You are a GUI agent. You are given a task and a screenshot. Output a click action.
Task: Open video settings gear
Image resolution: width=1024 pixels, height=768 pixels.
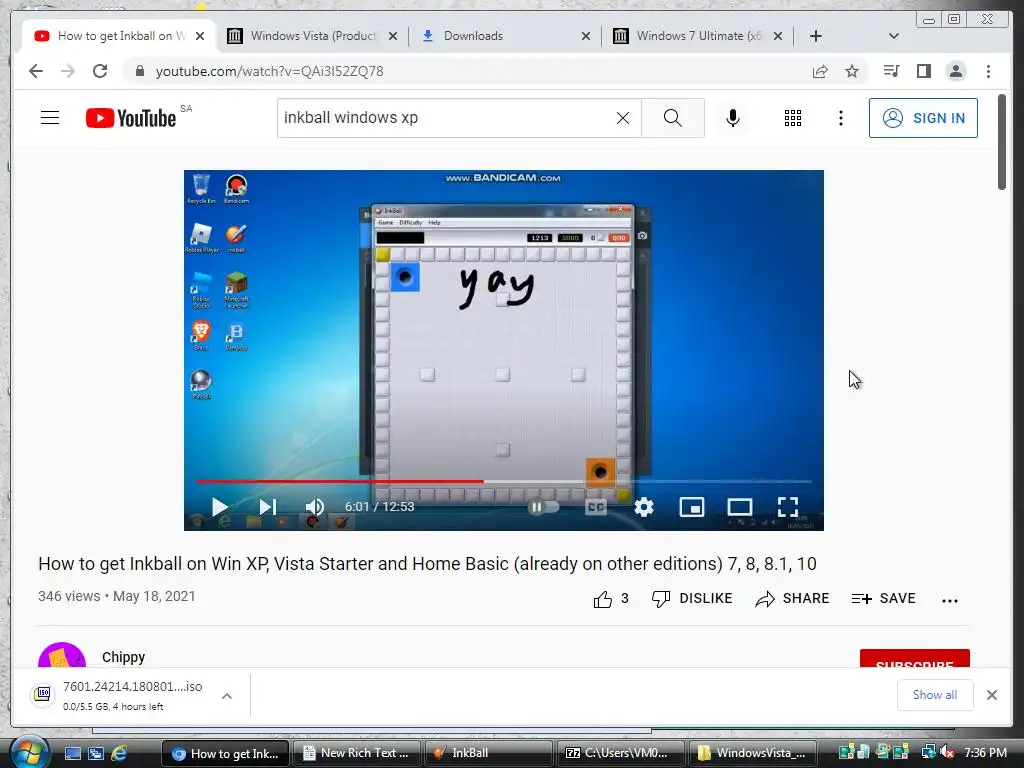pos(644,507)
